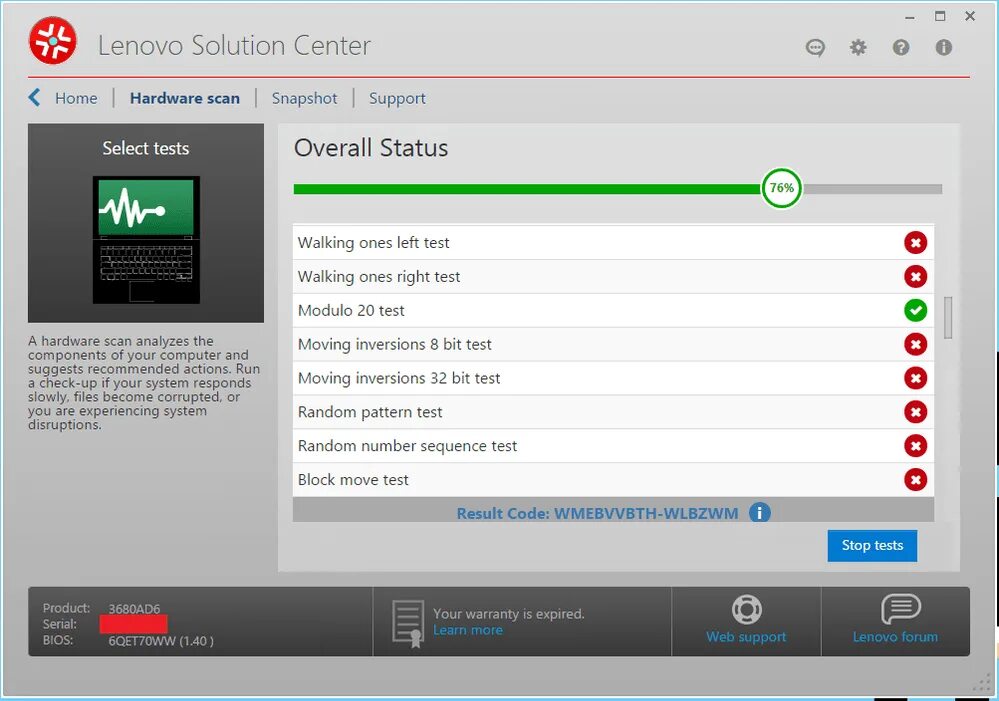
Task: Open the Lenovo forum link
Action: pos(895,637)
